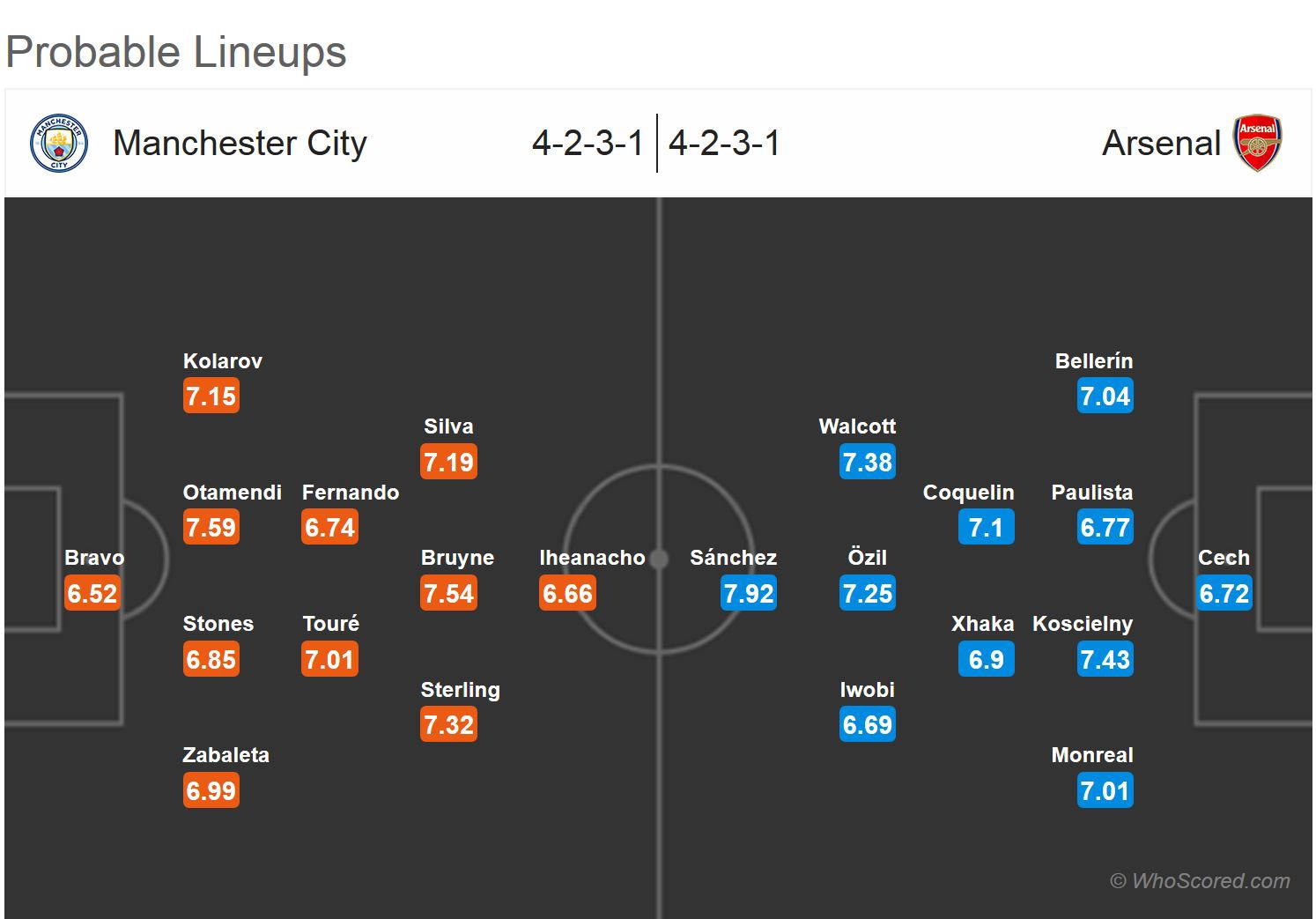Open player Koscielny's name label
Image resolution: width=1316 pixels, height=919 pixels.
1082,624
